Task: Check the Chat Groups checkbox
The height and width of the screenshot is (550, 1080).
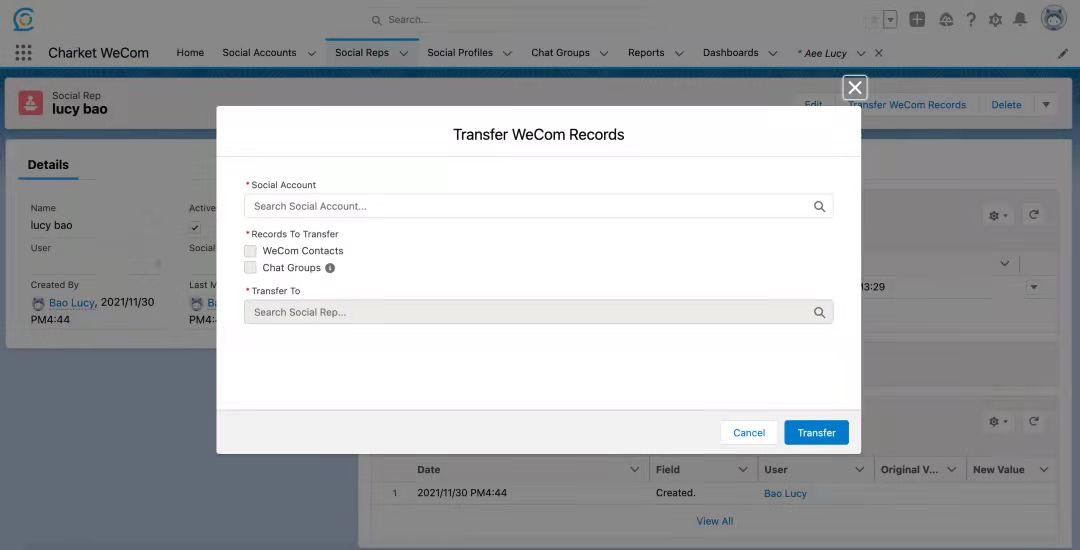Action: tap(250, 268)
